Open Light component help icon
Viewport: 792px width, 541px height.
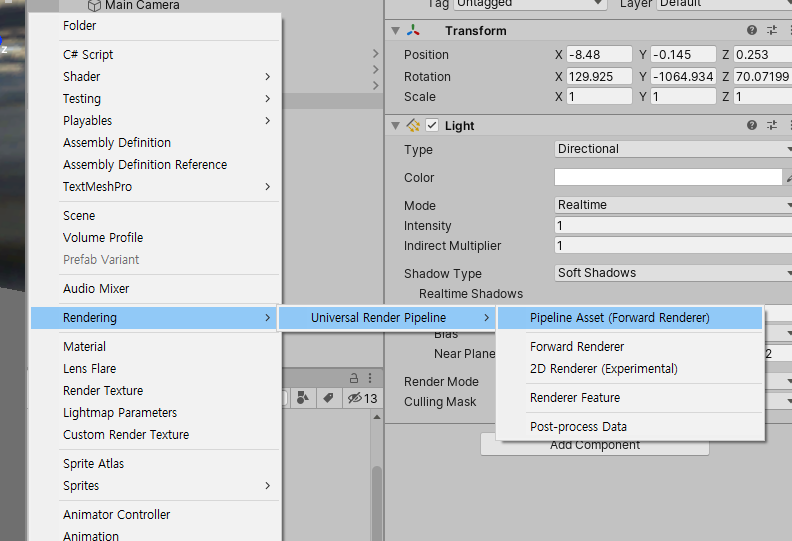tap(752, 125)
